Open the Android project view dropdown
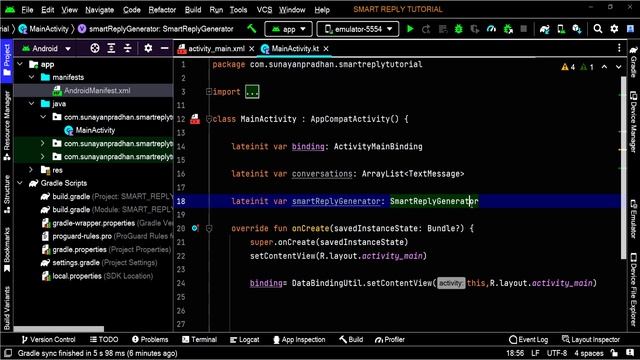 (x=47, y=49)
